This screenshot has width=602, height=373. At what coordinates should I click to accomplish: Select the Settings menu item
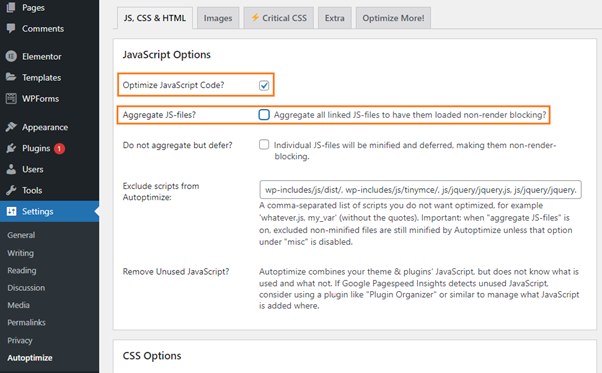pos(50,211)
